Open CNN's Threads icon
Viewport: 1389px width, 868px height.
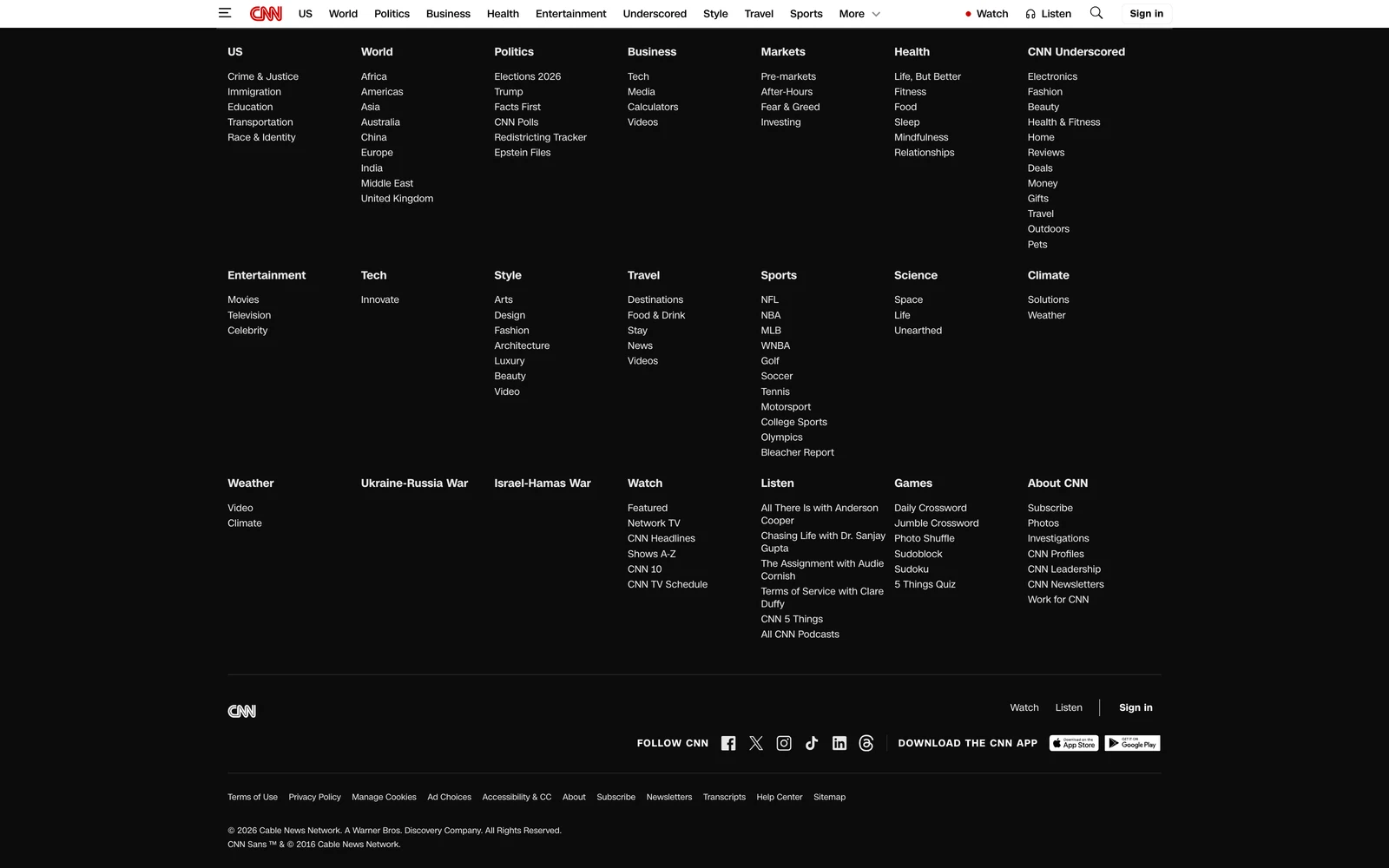866,743
